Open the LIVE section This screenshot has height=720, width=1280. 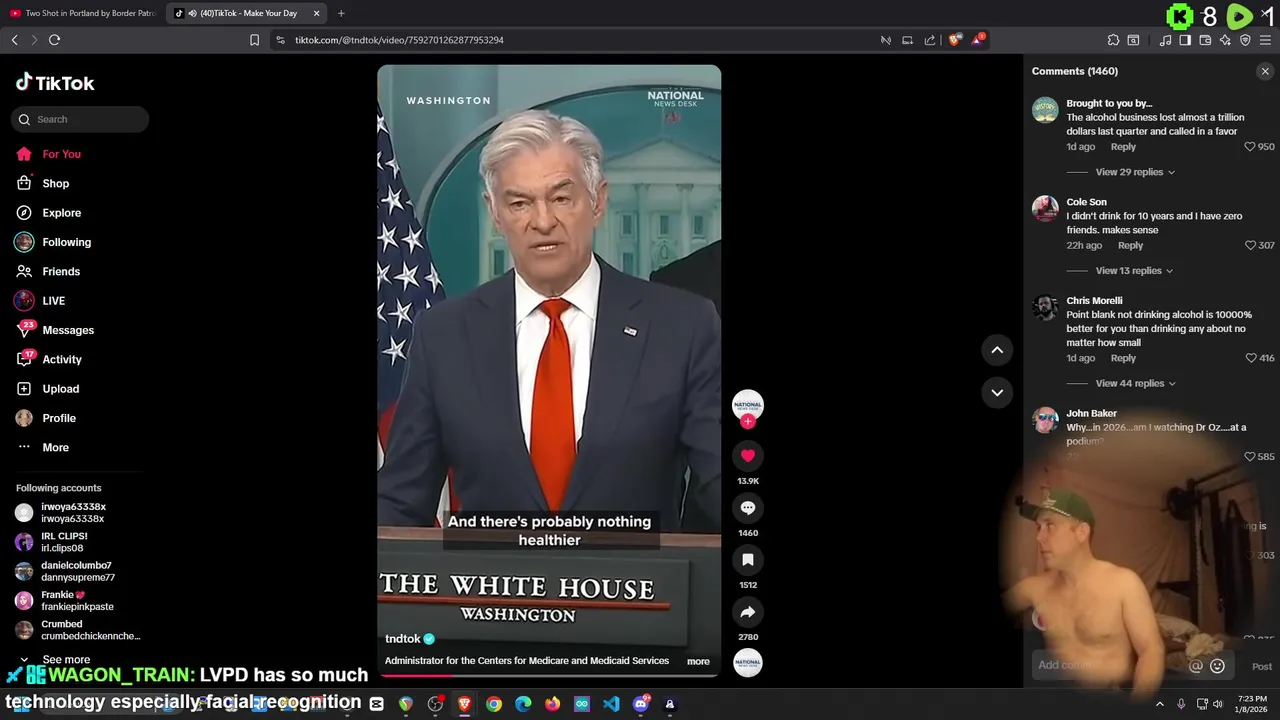tap(40, 301)
